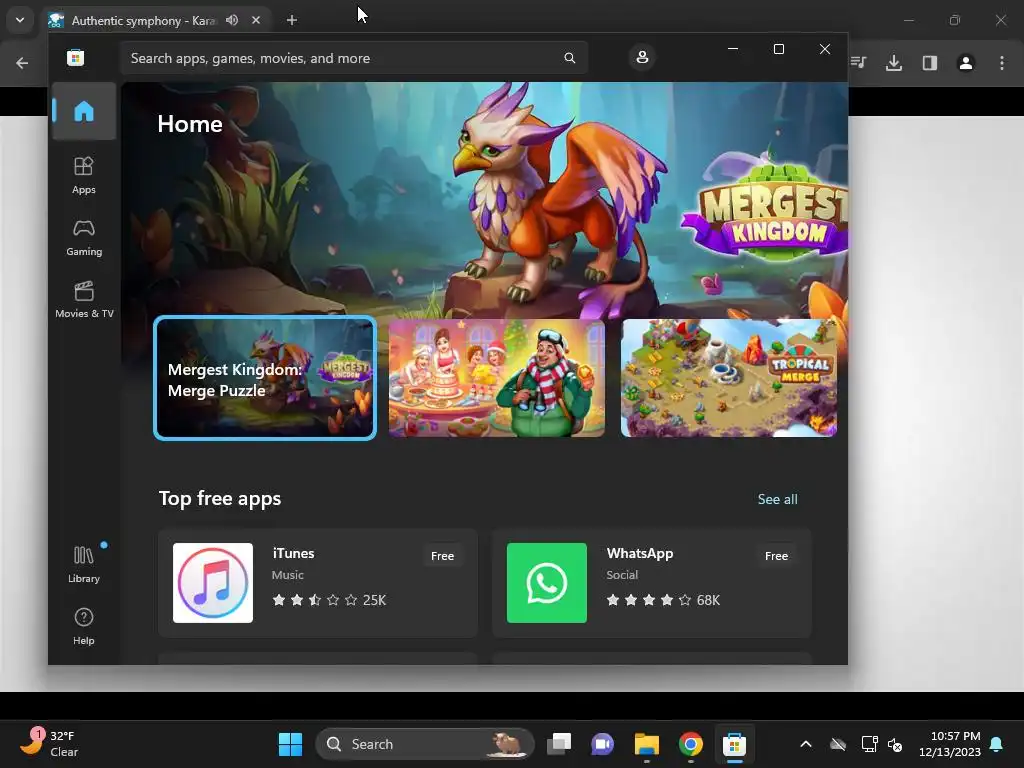Maximize the Microsoft Store window
Image resolution: width=1024 pixels, height=768 pixels.
[x=778, y=49]
